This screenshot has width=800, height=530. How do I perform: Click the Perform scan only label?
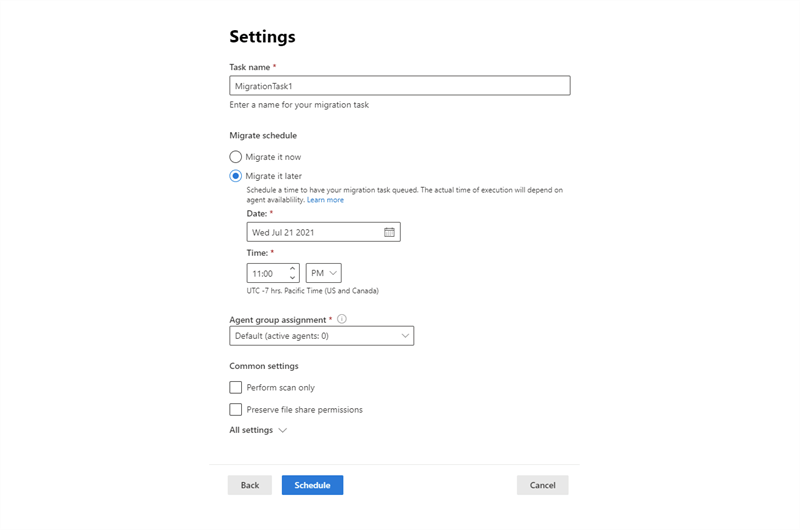(x=281, y=388)
